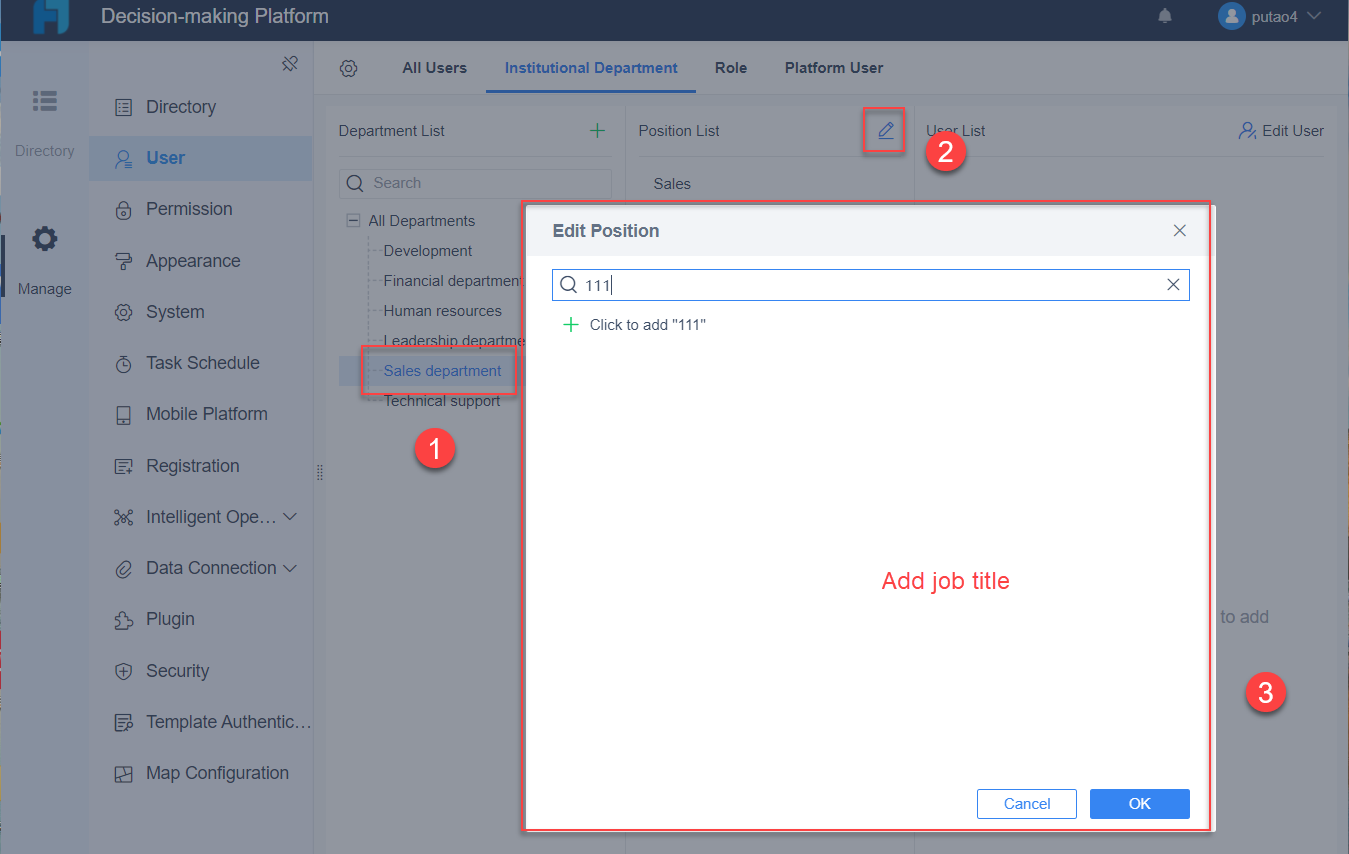Click the Edit User icon in User List

(x=1247, y=130)
